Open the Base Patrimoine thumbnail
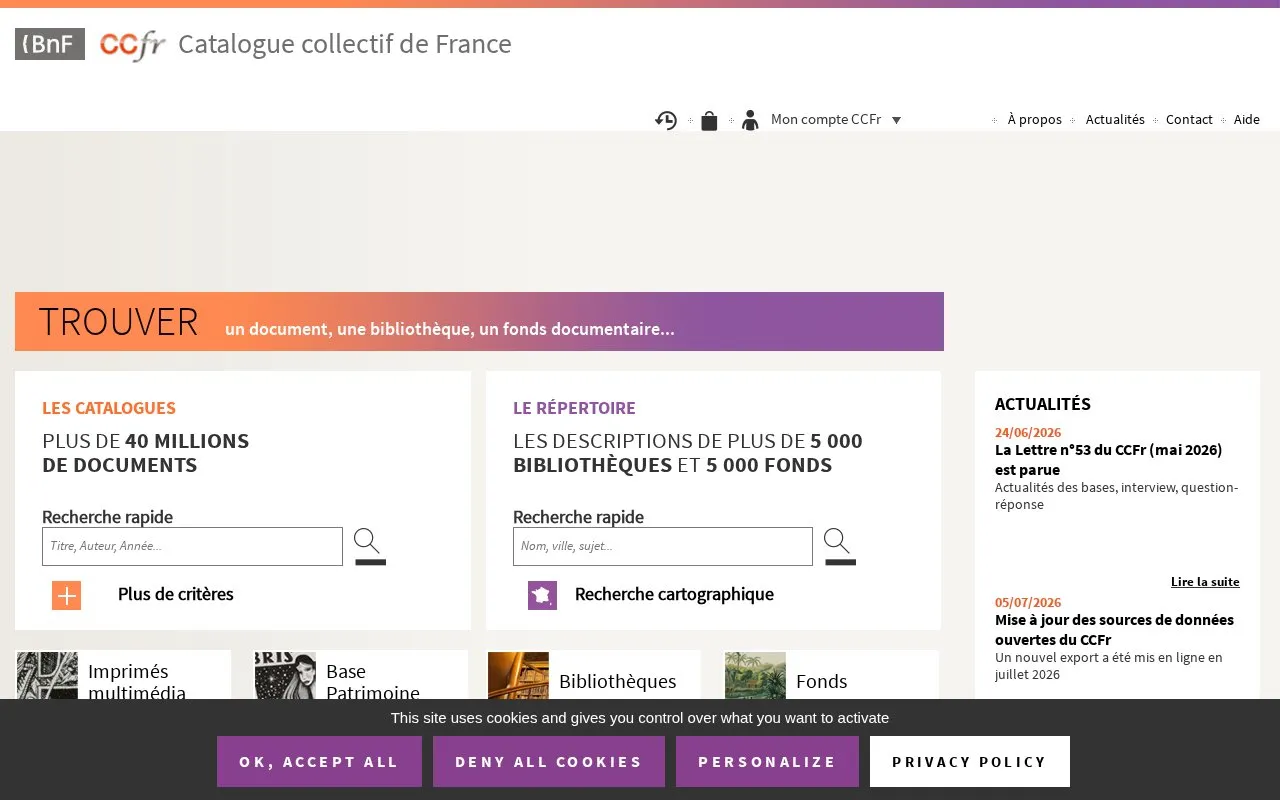Screen dimensions: 1280x800 coord(285,676)
